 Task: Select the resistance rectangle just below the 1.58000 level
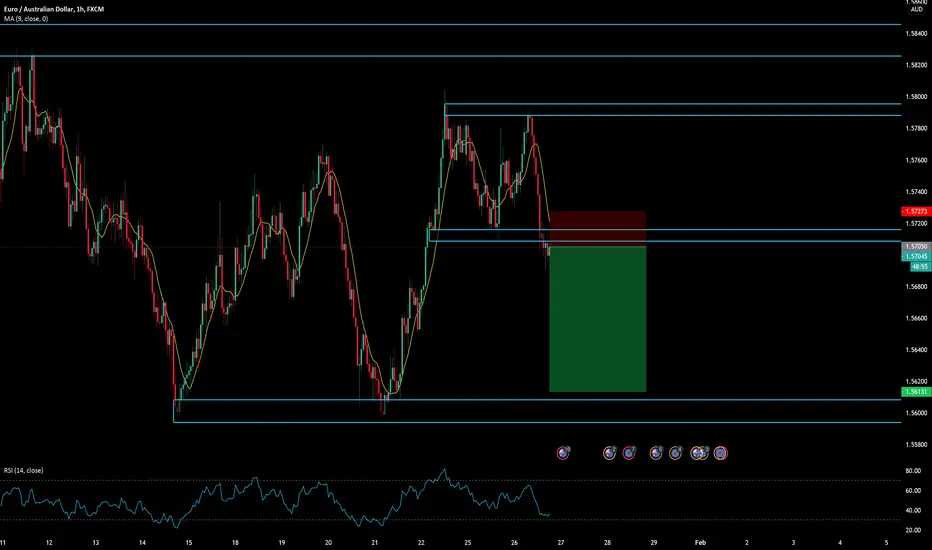tap(673, 109)
